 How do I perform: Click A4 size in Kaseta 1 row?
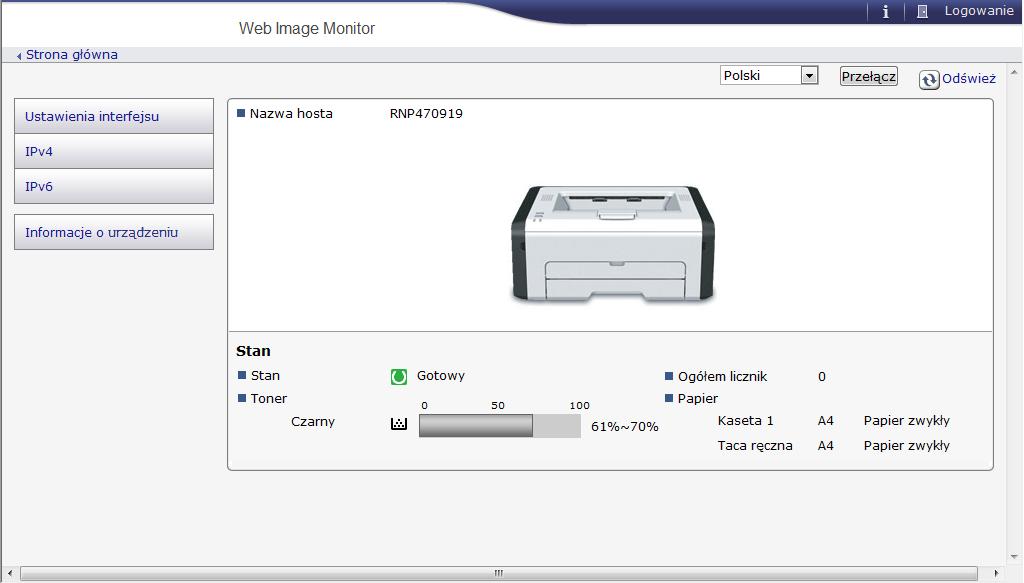[825, 421]
